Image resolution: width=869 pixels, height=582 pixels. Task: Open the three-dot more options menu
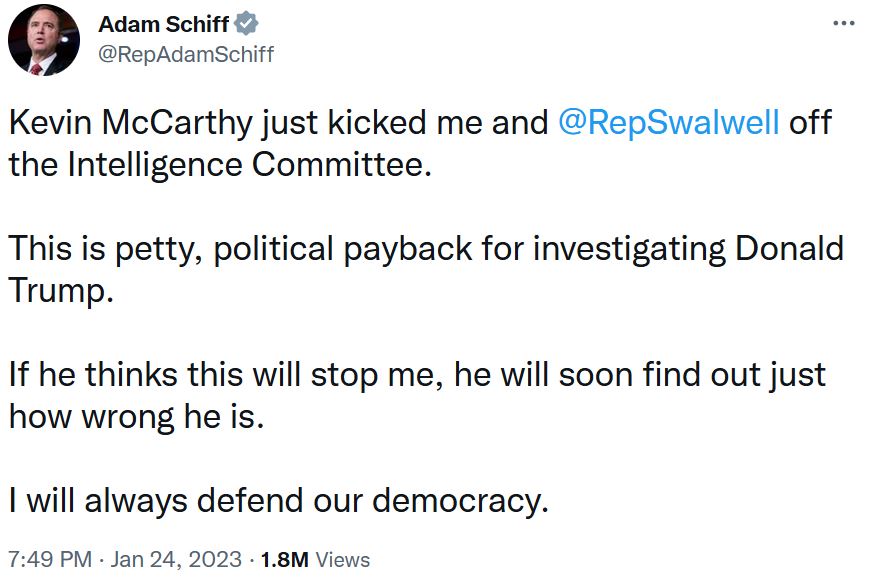pos(844,23)
